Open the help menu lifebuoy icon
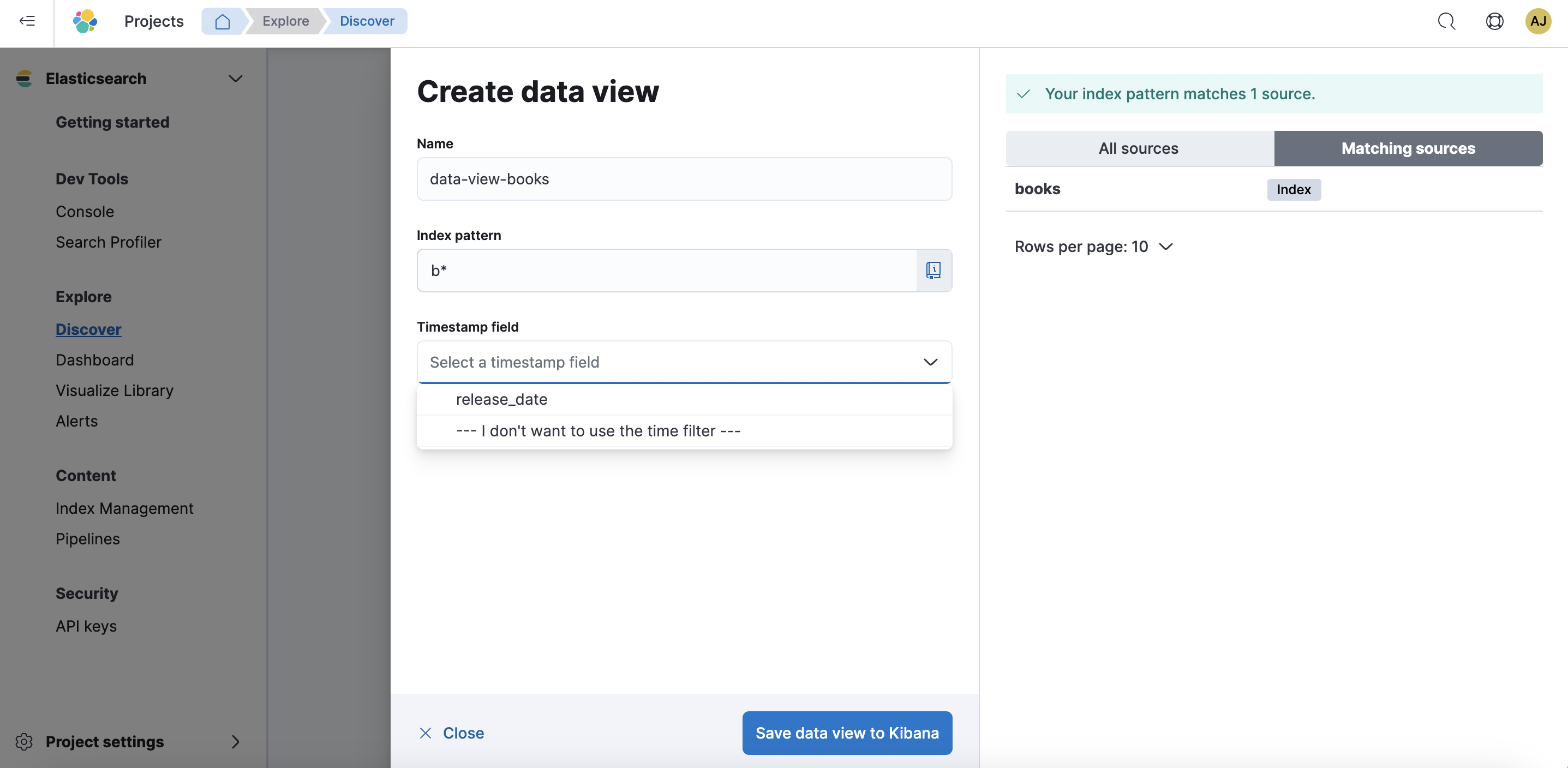 pyautogui.click(x=1494, y=21)
